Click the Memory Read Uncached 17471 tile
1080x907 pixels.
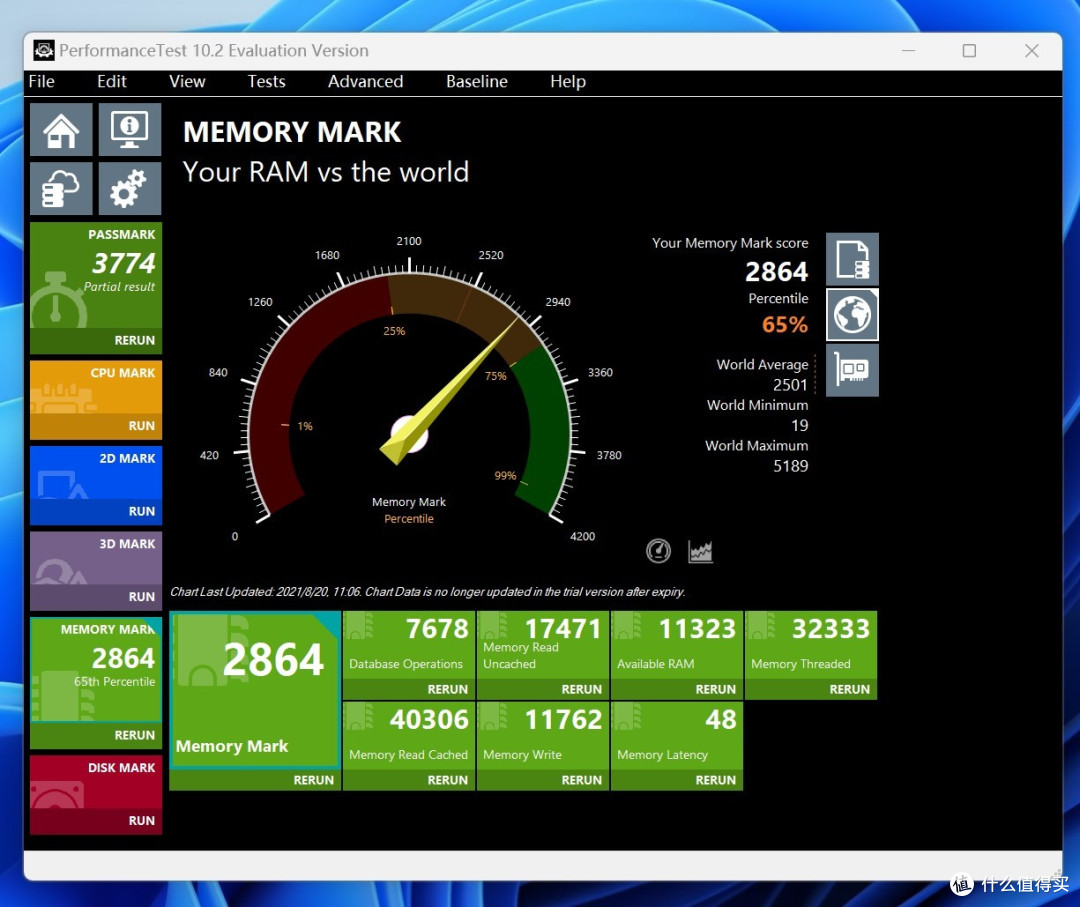(543, 645)
